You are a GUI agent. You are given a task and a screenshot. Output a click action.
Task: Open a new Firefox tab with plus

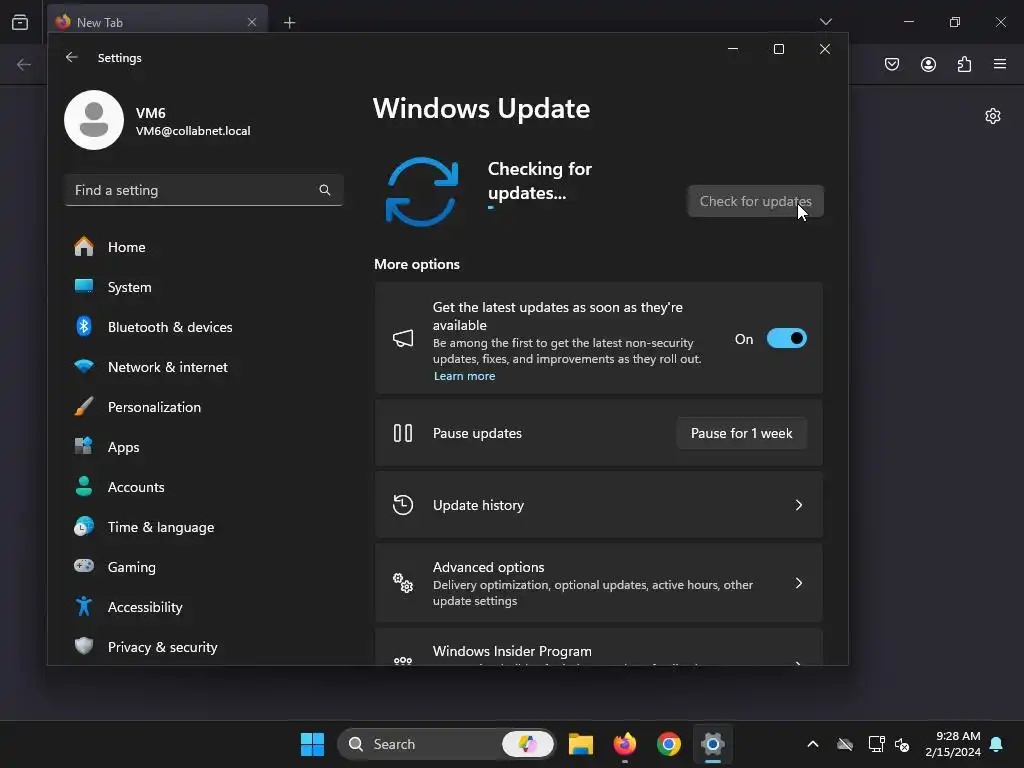coord(289,22)
